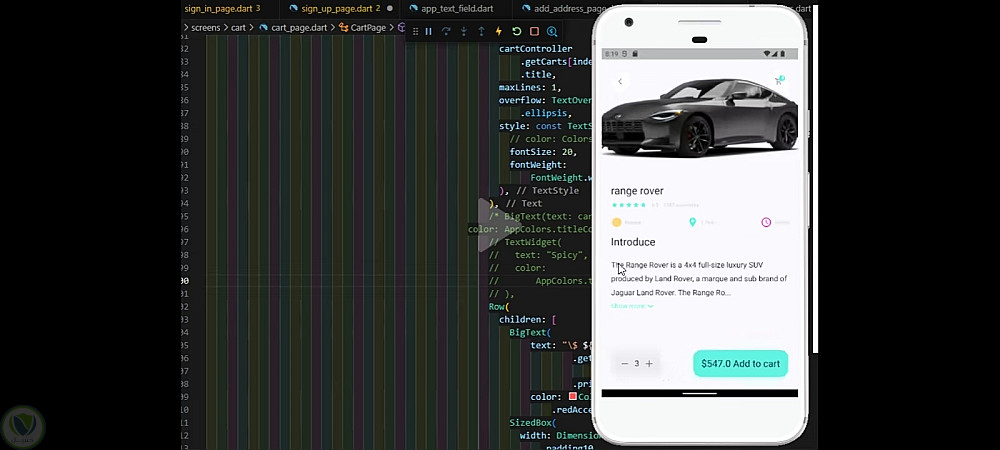Click the red color swatch beside Colors
This screenshot has width=1000, height=450.
(x=573, y=396)
